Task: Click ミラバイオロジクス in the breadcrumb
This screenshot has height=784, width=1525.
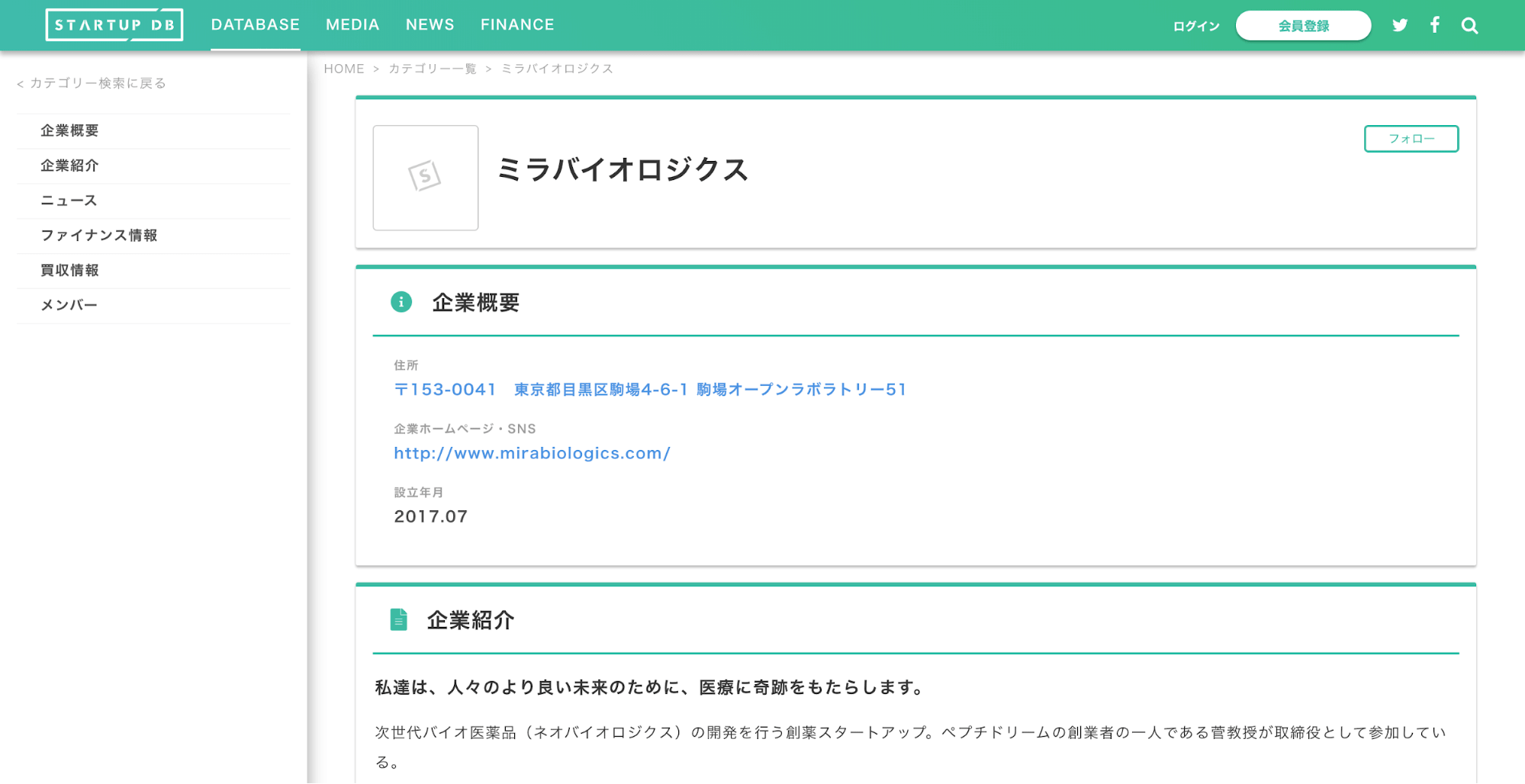Action: (557, 69)
